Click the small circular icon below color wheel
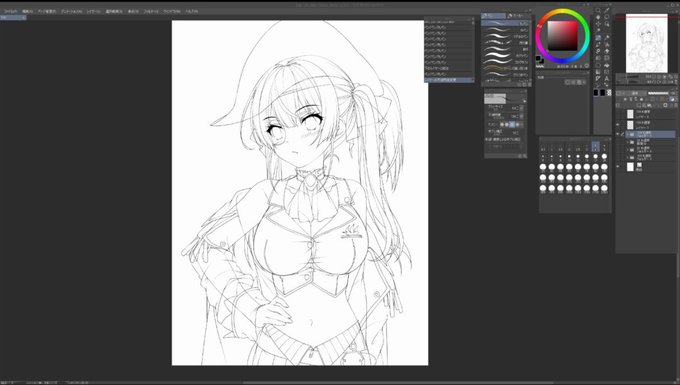The image size is (680, 385). tap(587, 66)
